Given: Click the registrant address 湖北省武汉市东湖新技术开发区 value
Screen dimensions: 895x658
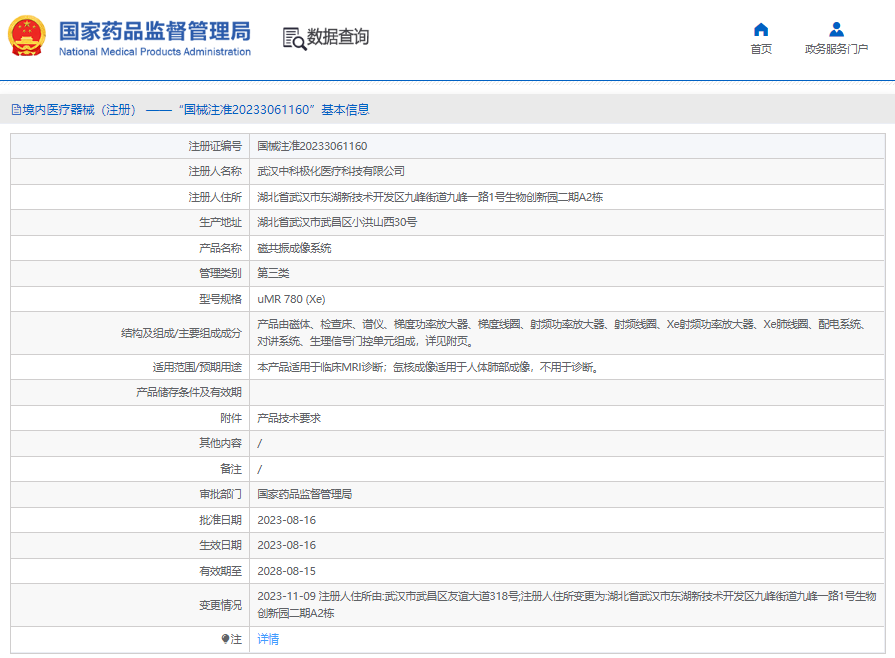Looking at the screenshot, I should point(430,197).
